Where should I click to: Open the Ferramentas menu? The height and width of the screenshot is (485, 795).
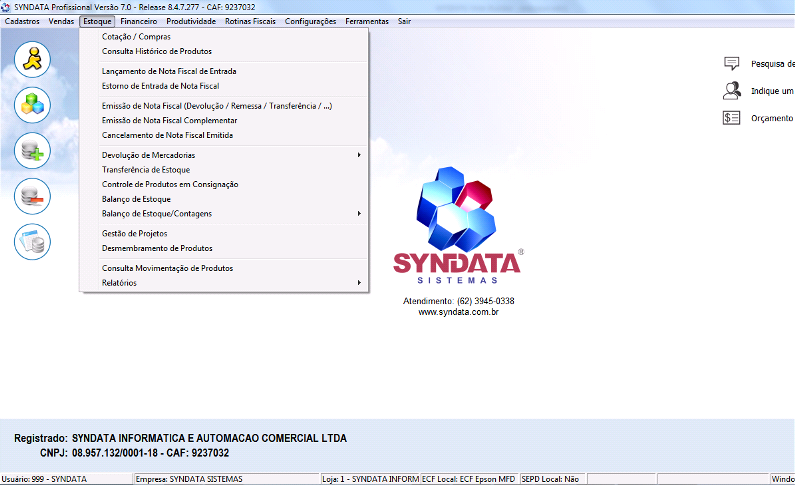click(x=367, y=21)
